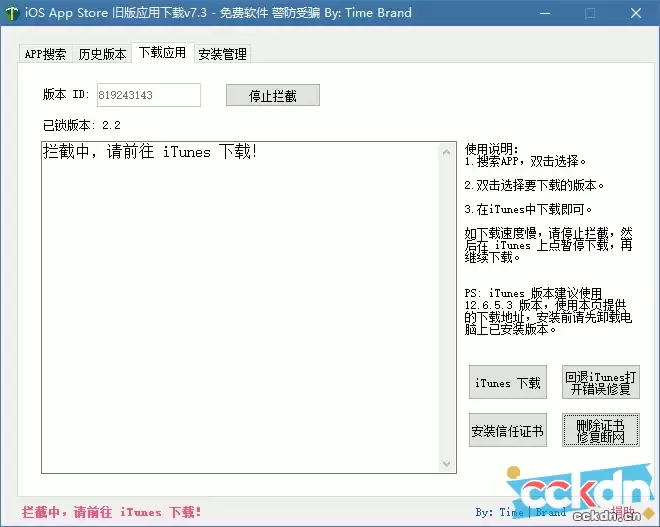This screenshot has width=660, height=527.
Task: Click the app icon in title bar
Action: (12, 13)
